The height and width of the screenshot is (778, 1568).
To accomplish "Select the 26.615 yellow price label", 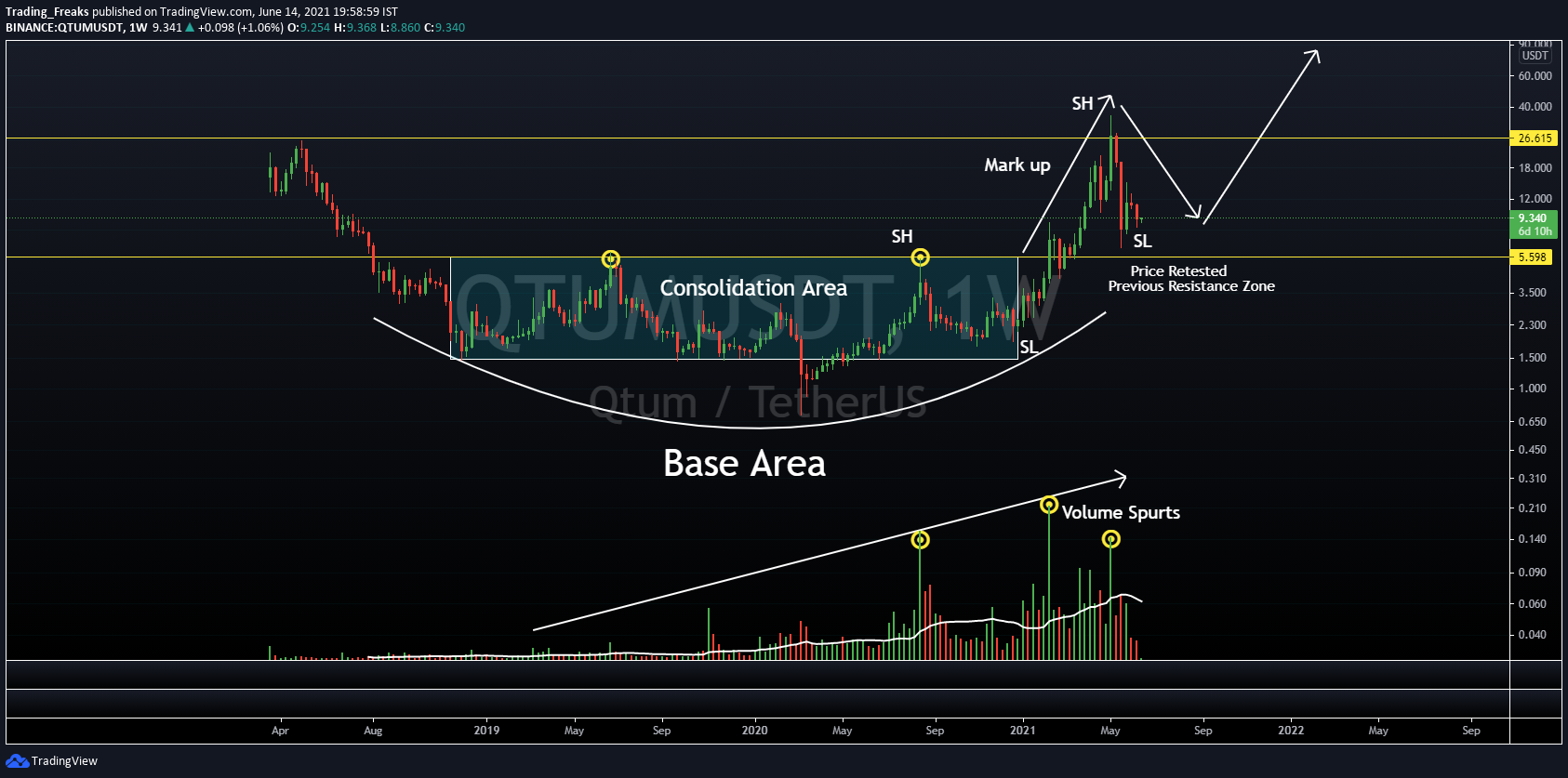I will 1535,138.
